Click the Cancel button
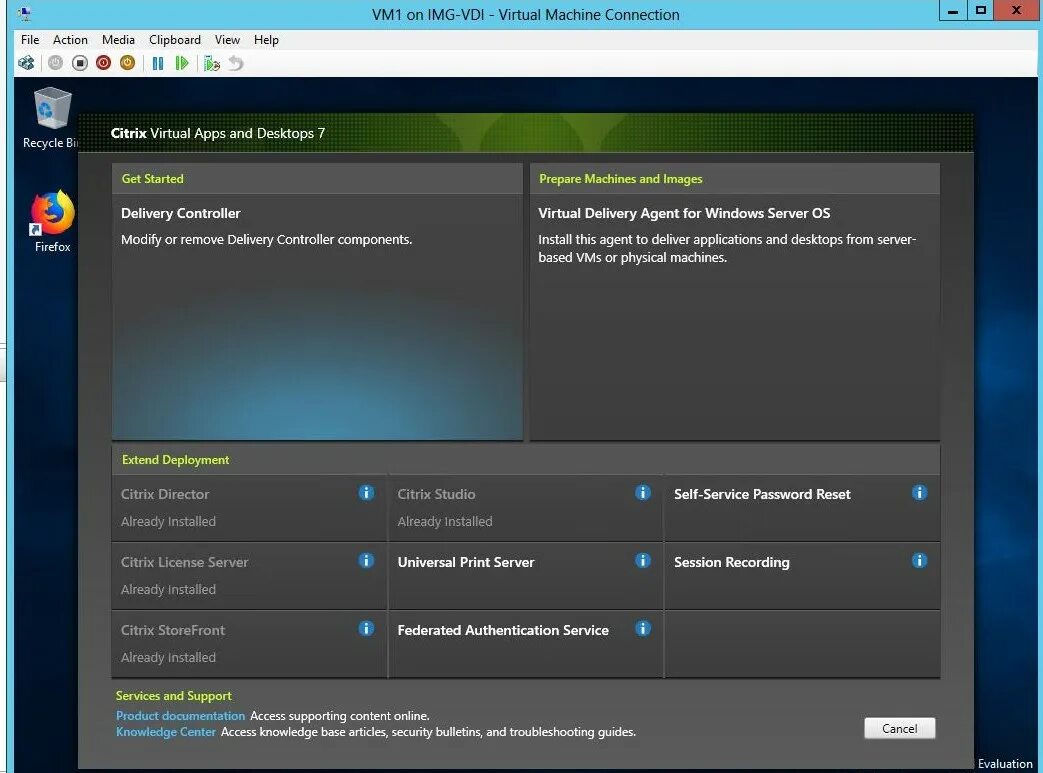Viewport: 1043px width, 773px height. click(x=899, y=728)
